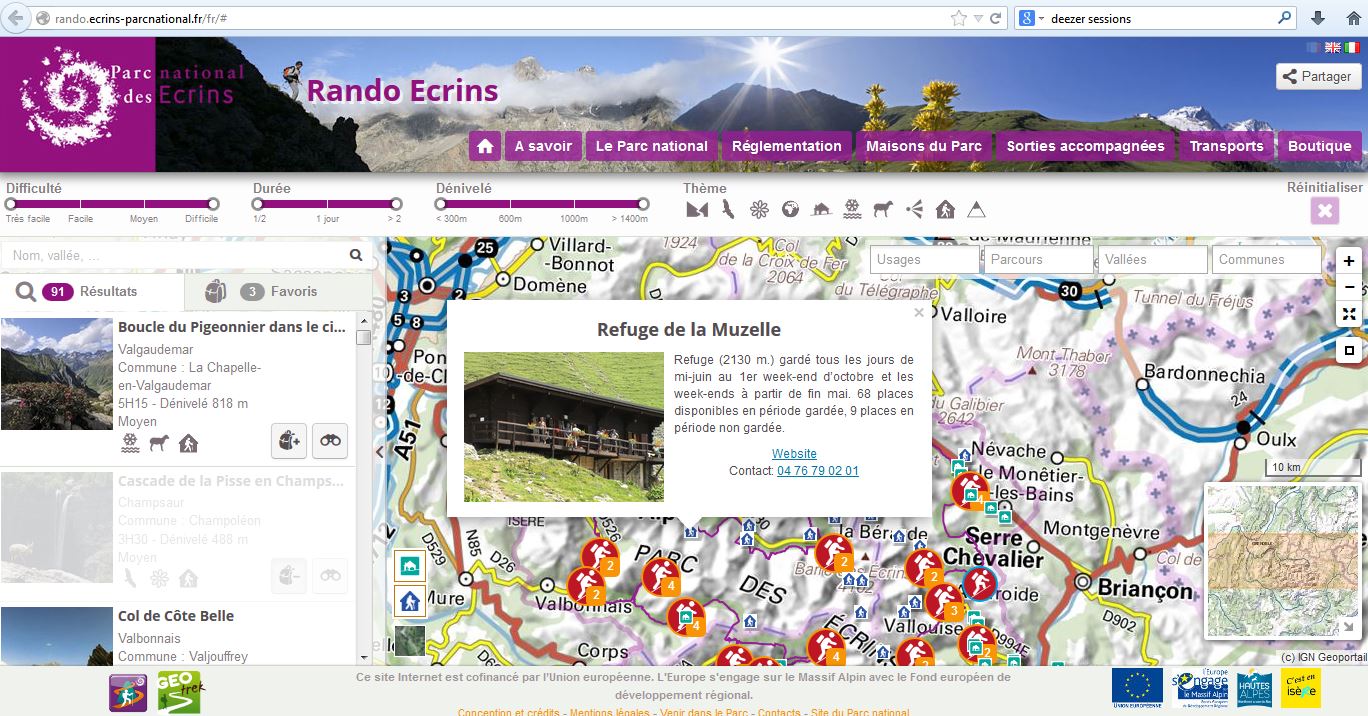
Task: Open the Usages dropdown filter
Action: point(924,259)
